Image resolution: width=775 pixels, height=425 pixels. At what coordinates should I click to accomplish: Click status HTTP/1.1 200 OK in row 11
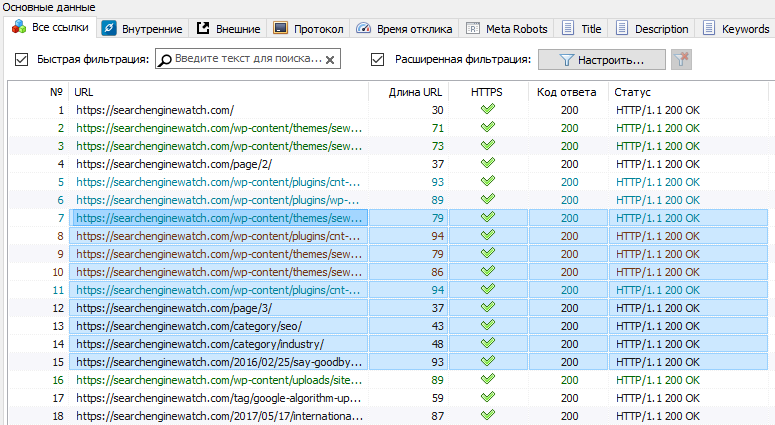658,290
